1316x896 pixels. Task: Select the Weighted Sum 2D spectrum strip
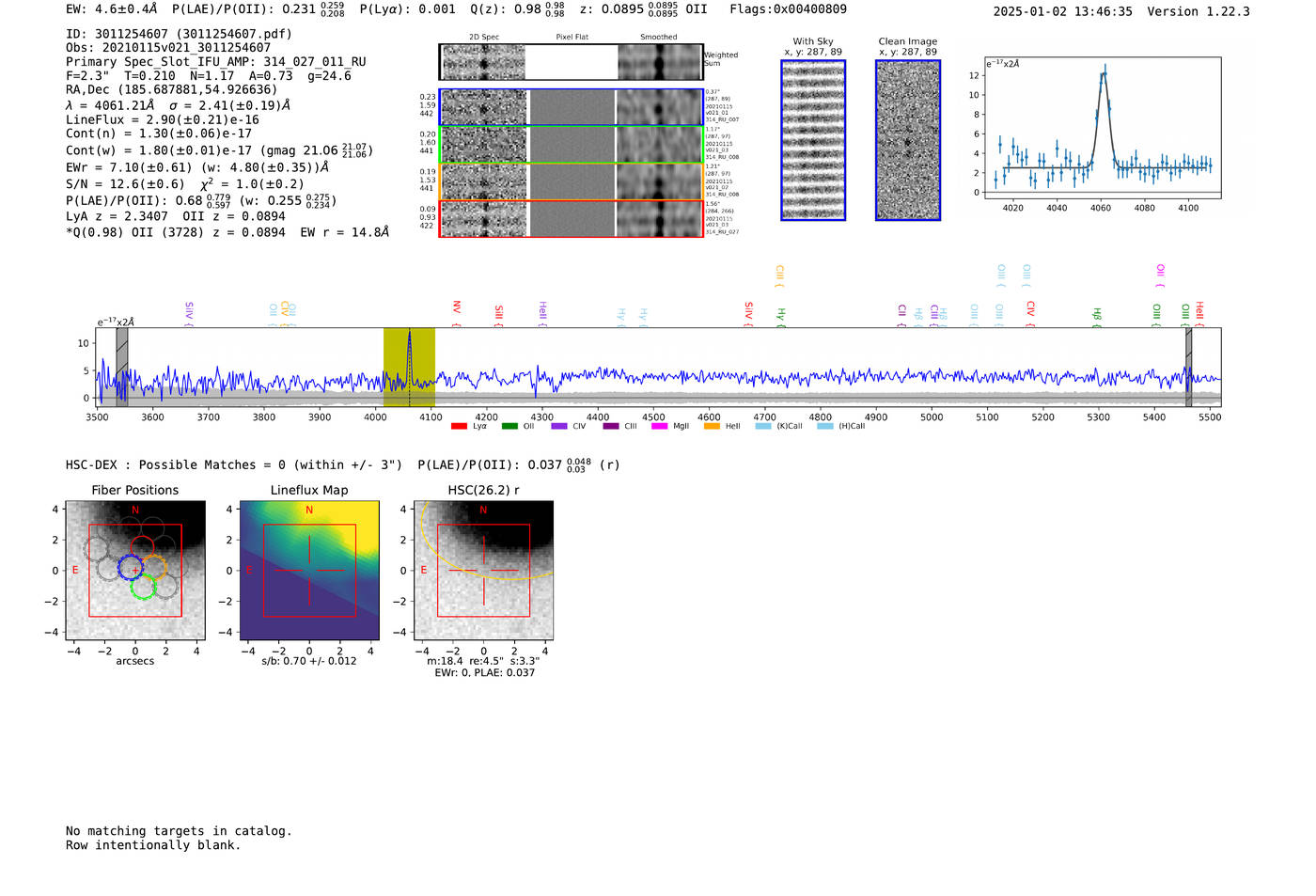(571, 62)
